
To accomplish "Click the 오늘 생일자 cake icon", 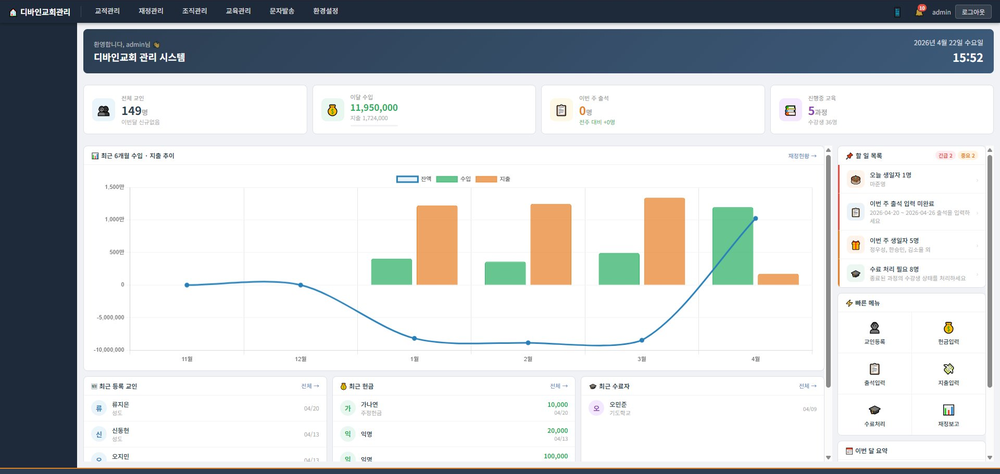I will [x=855, y=179].
